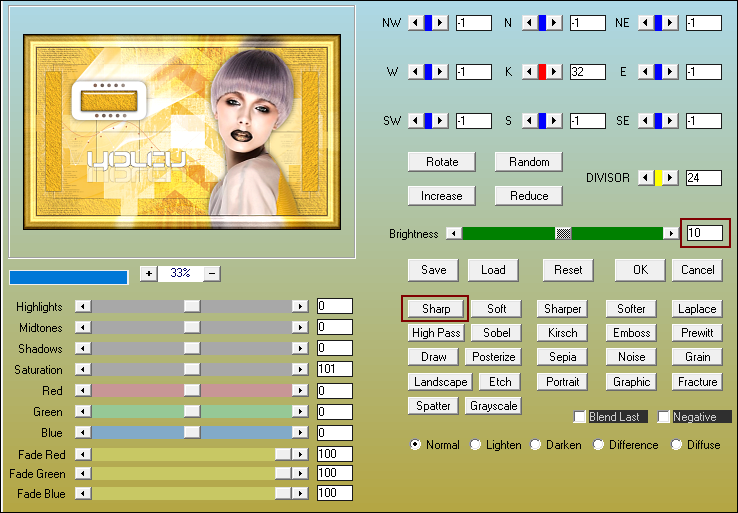Decrease the DIVISOR value with left arrow
This screenshot has height=513, width=738.
(x=646, y=177)
